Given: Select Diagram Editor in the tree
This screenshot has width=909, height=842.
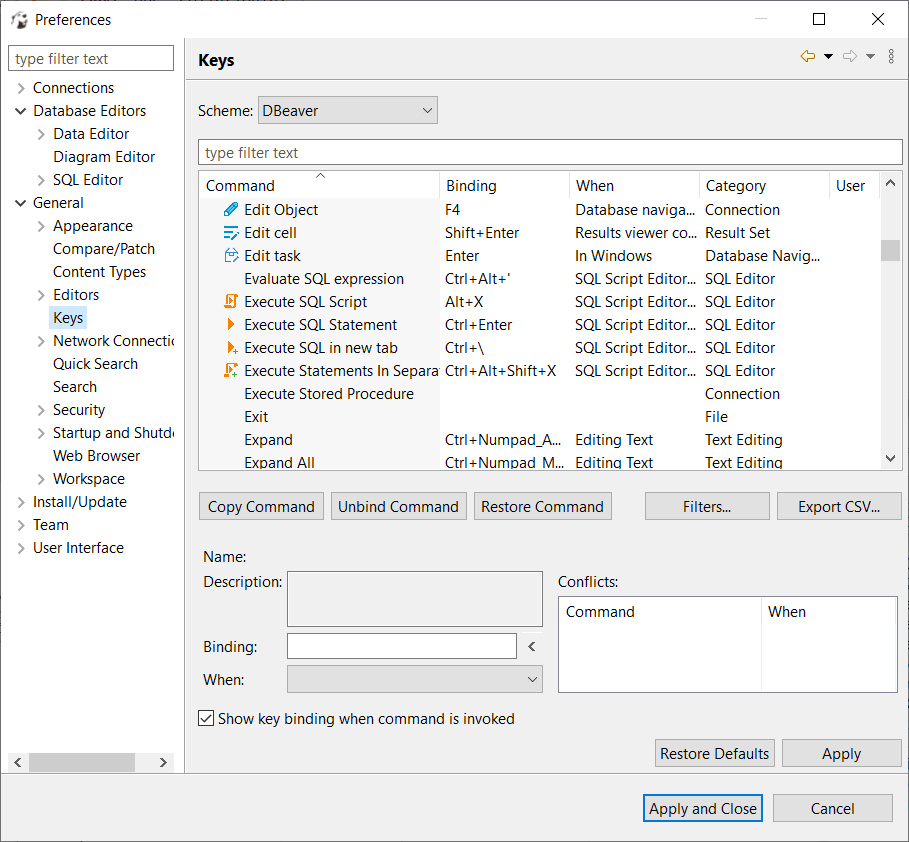Looking at the screenshot, I should (x=104, y=157).
